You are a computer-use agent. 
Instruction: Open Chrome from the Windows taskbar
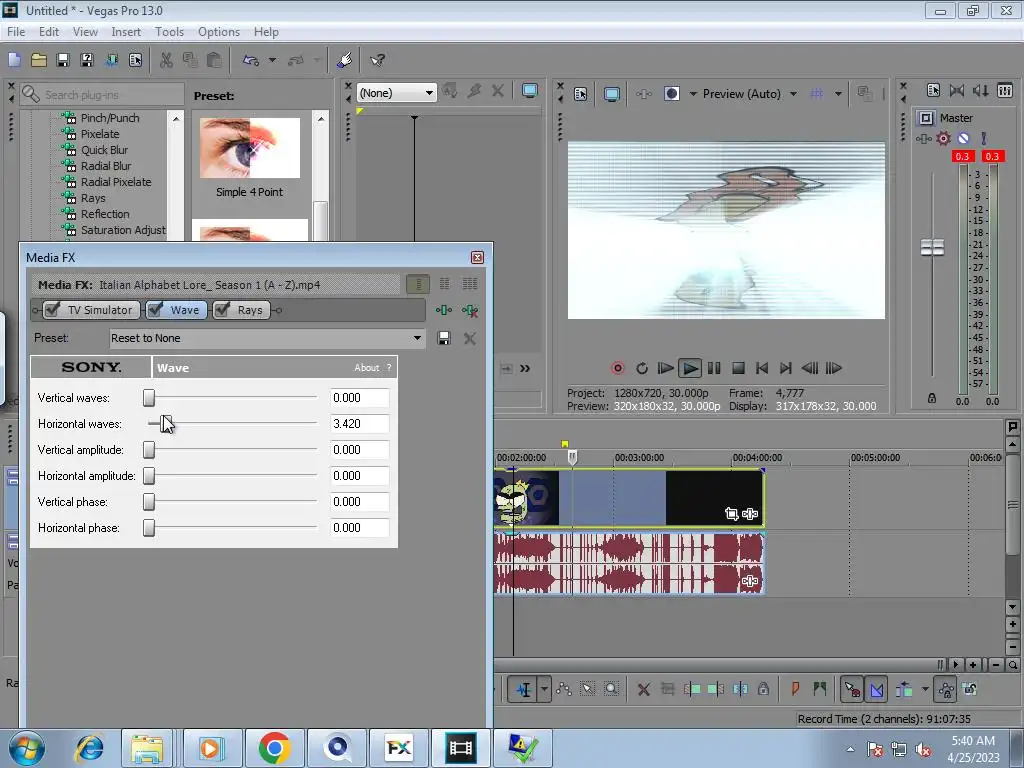click(x=274, y=748)
